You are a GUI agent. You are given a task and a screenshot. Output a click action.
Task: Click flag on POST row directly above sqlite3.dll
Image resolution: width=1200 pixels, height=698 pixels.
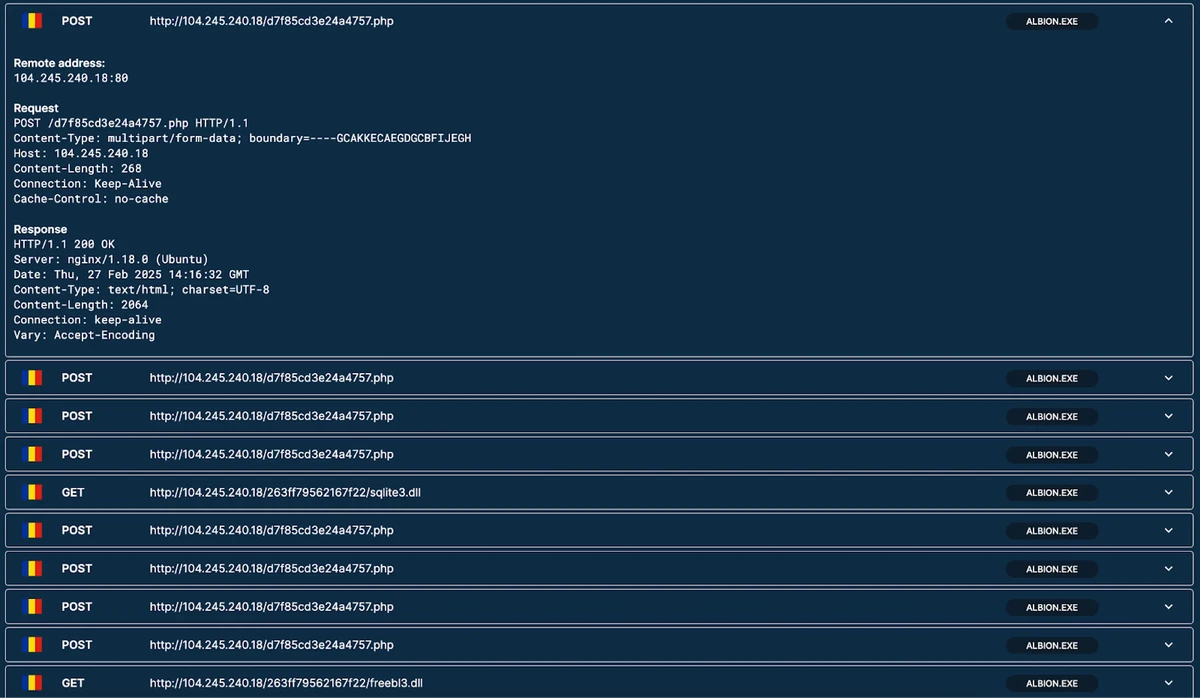pos(32,454)
